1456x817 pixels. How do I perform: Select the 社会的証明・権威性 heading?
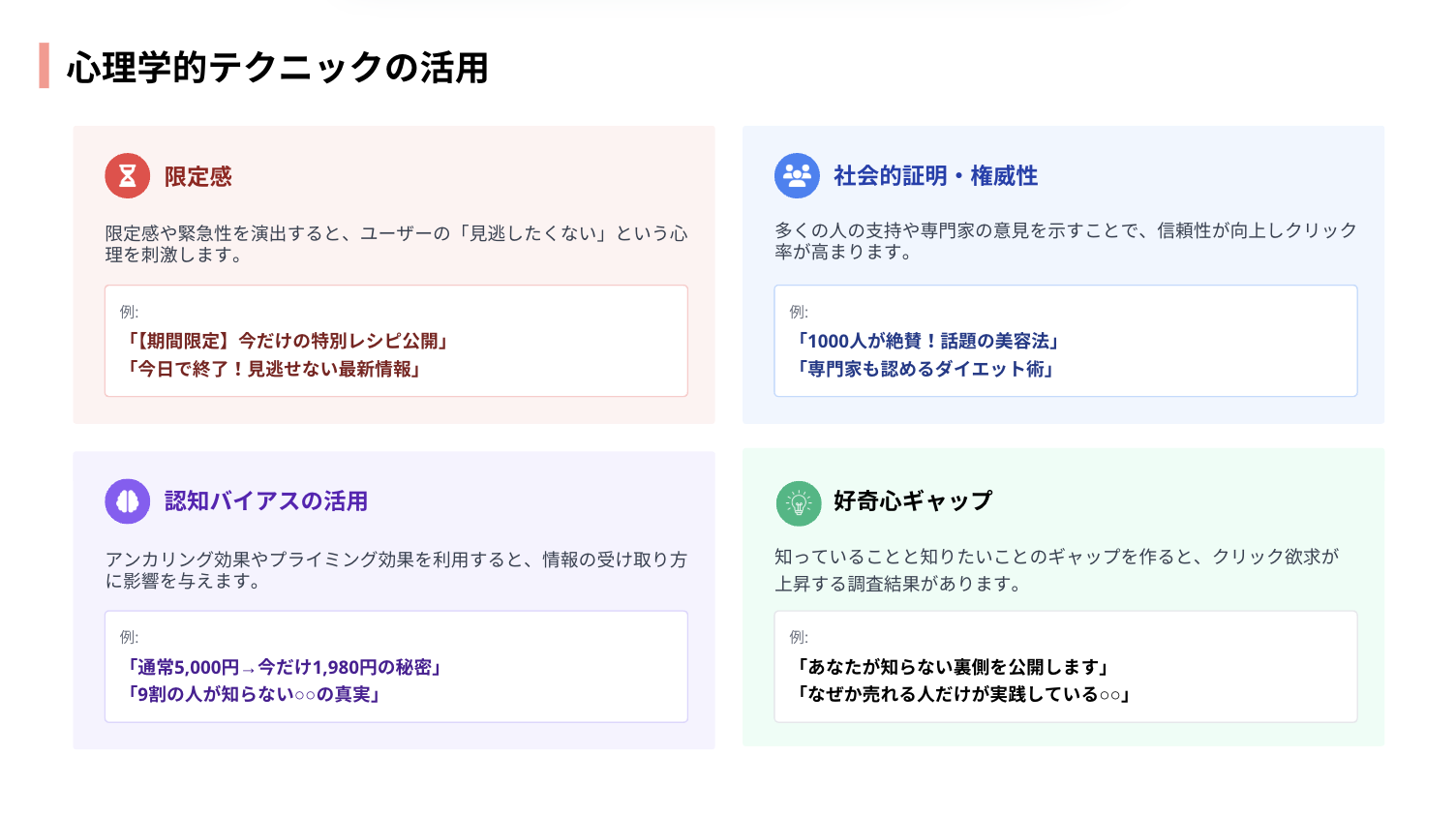coord(935,176)
